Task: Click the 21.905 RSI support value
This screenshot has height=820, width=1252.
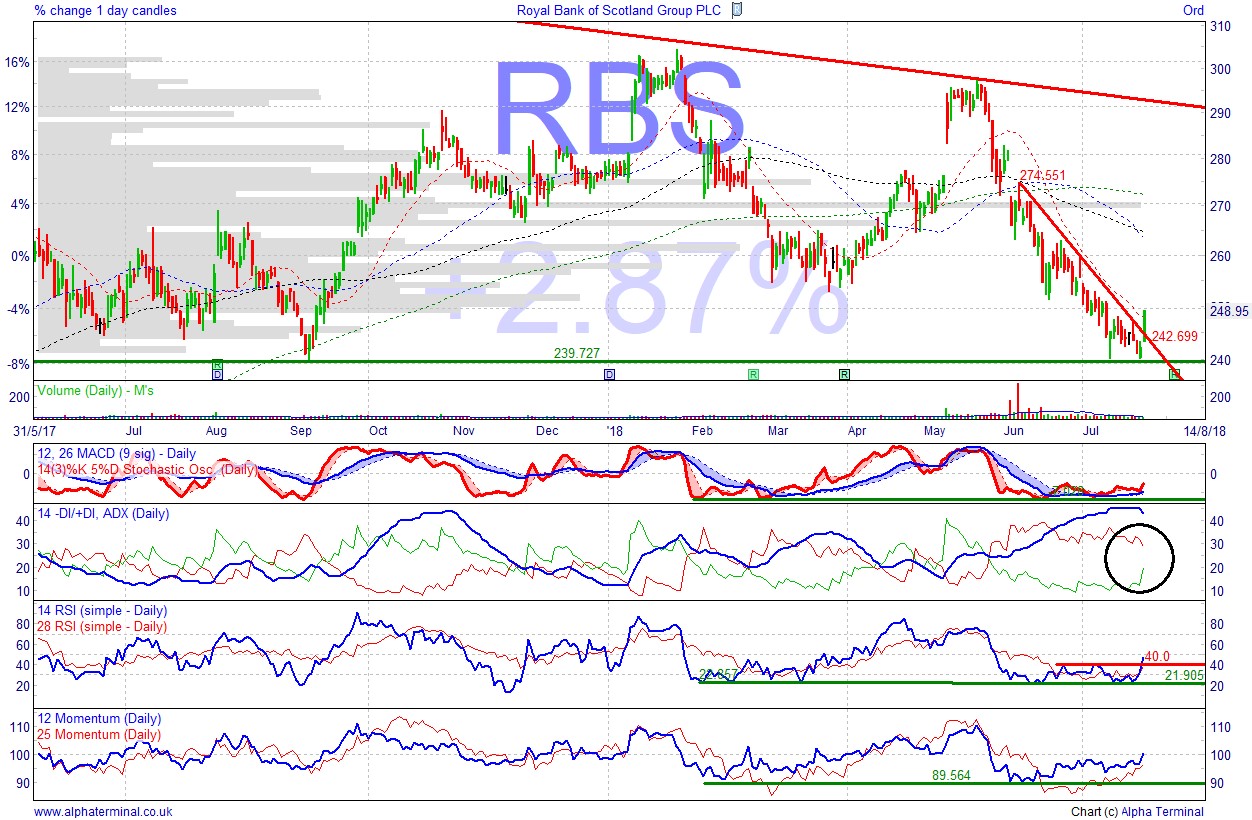Action: tap(1184, 676)
